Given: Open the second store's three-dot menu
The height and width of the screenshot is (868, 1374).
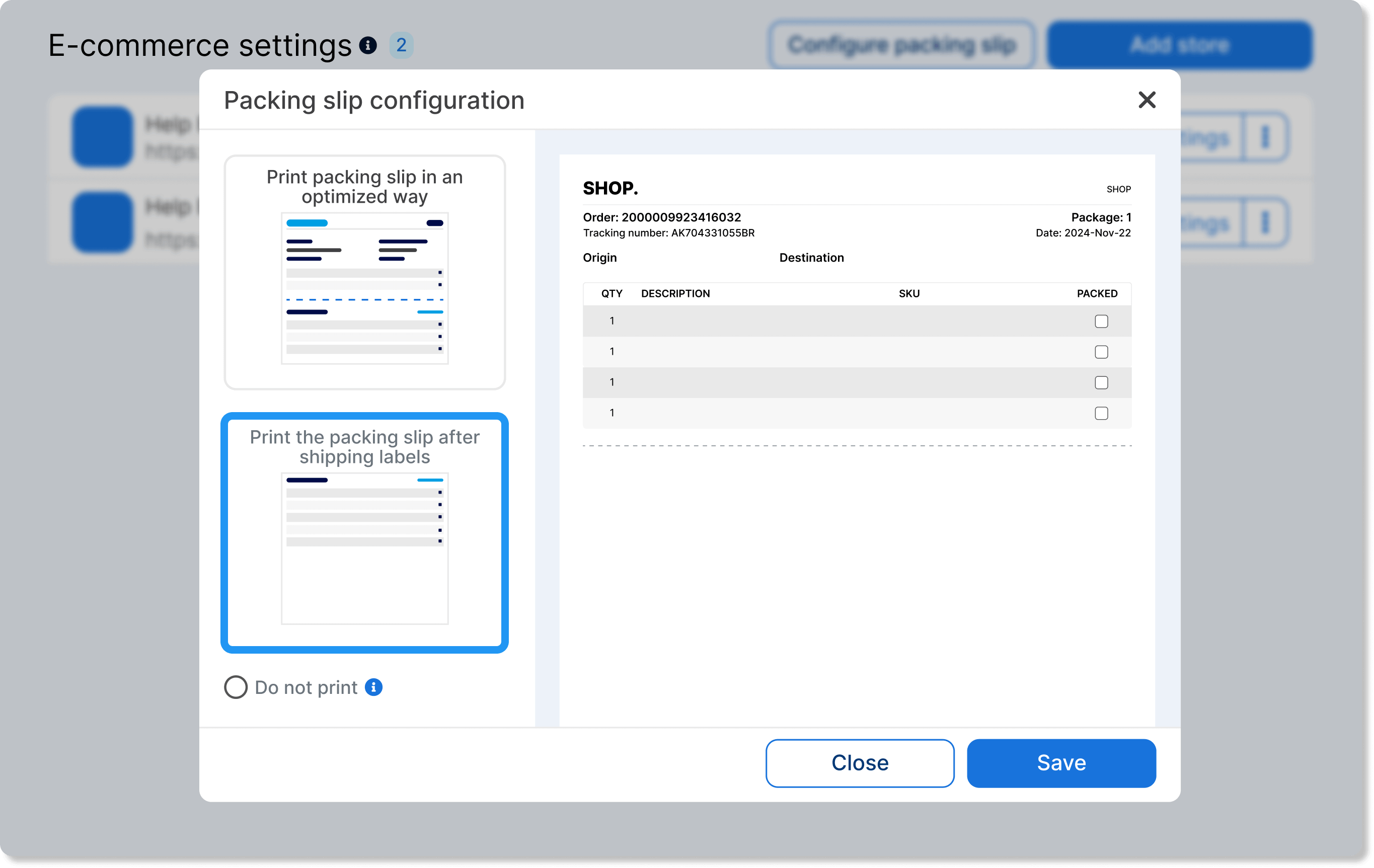Looking at the screenshot, I should click(1265, 222).
